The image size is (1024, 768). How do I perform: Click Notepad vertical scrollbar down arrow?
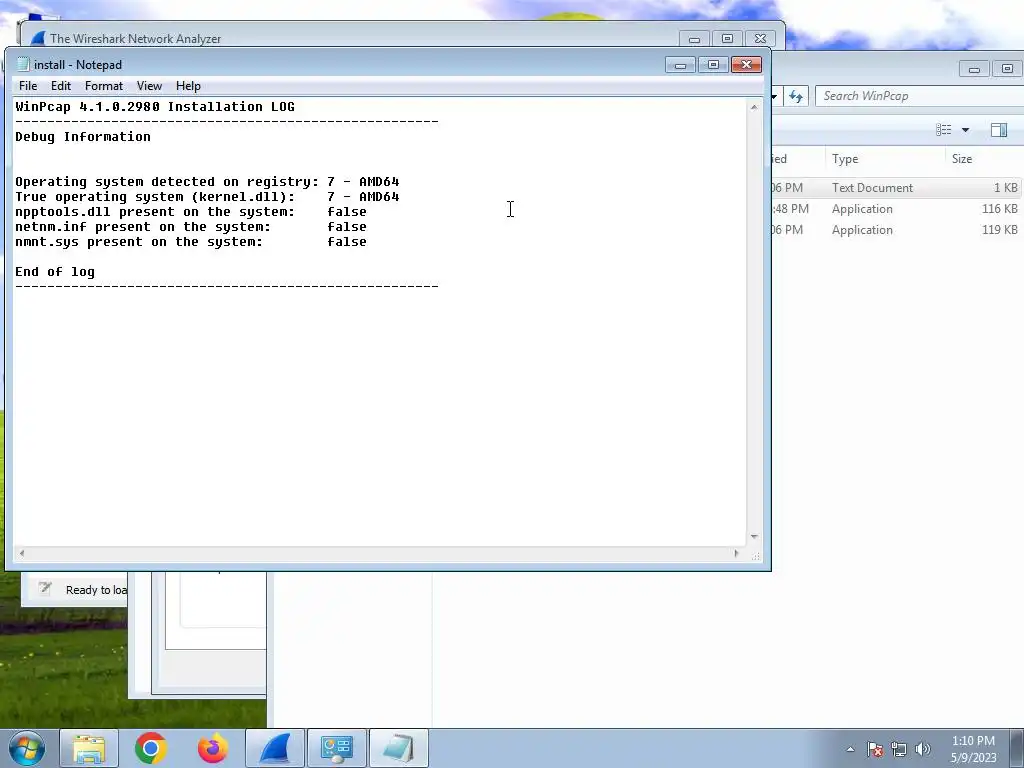[754, 537]
